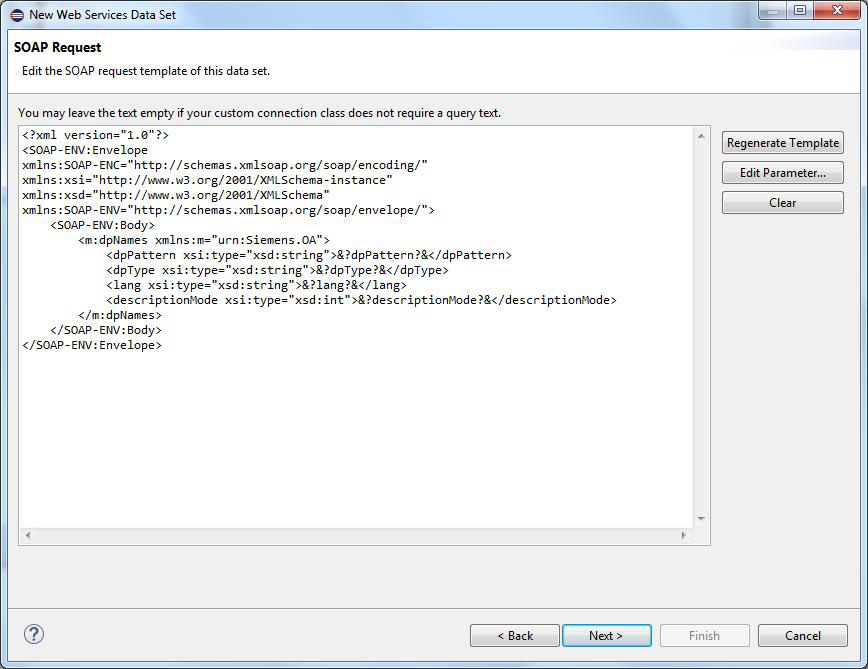
Task: Minimize the wizard window
Action: [774, 11]
